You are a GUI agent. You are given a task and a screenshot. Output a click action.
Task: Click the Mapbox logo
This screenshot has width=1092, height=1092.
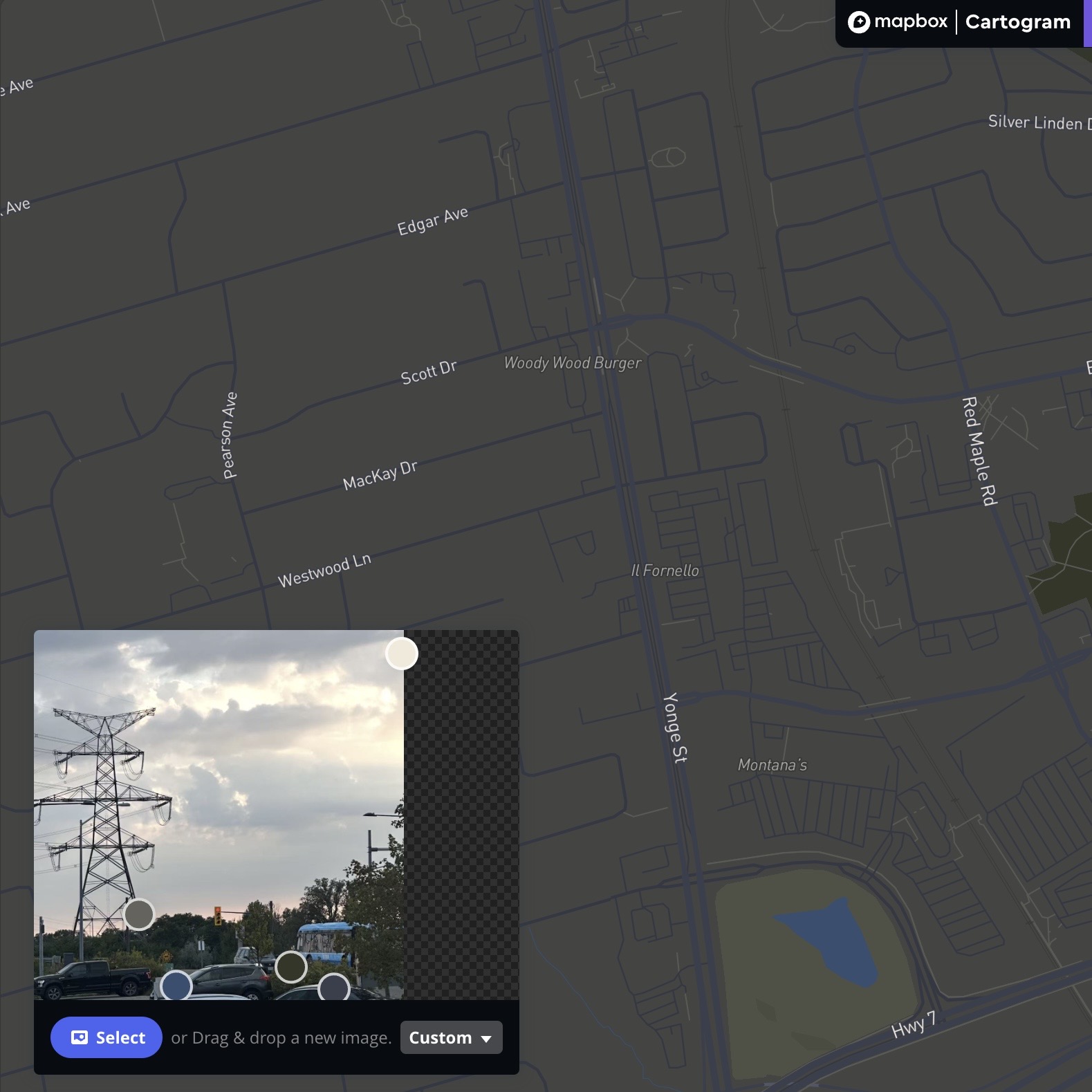tap(897, 22)
